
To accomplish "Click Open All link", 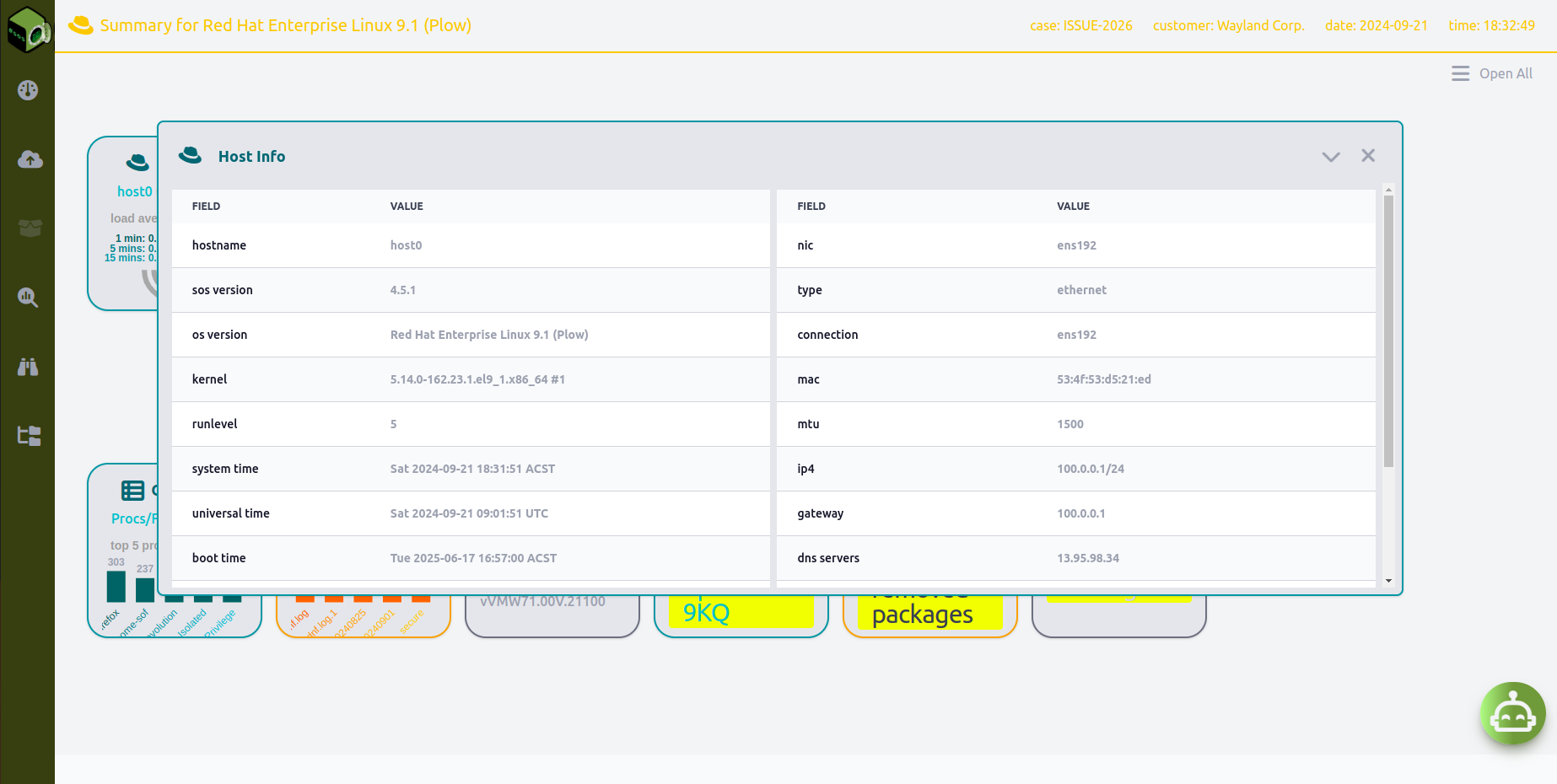I will tap(1506, 73).
